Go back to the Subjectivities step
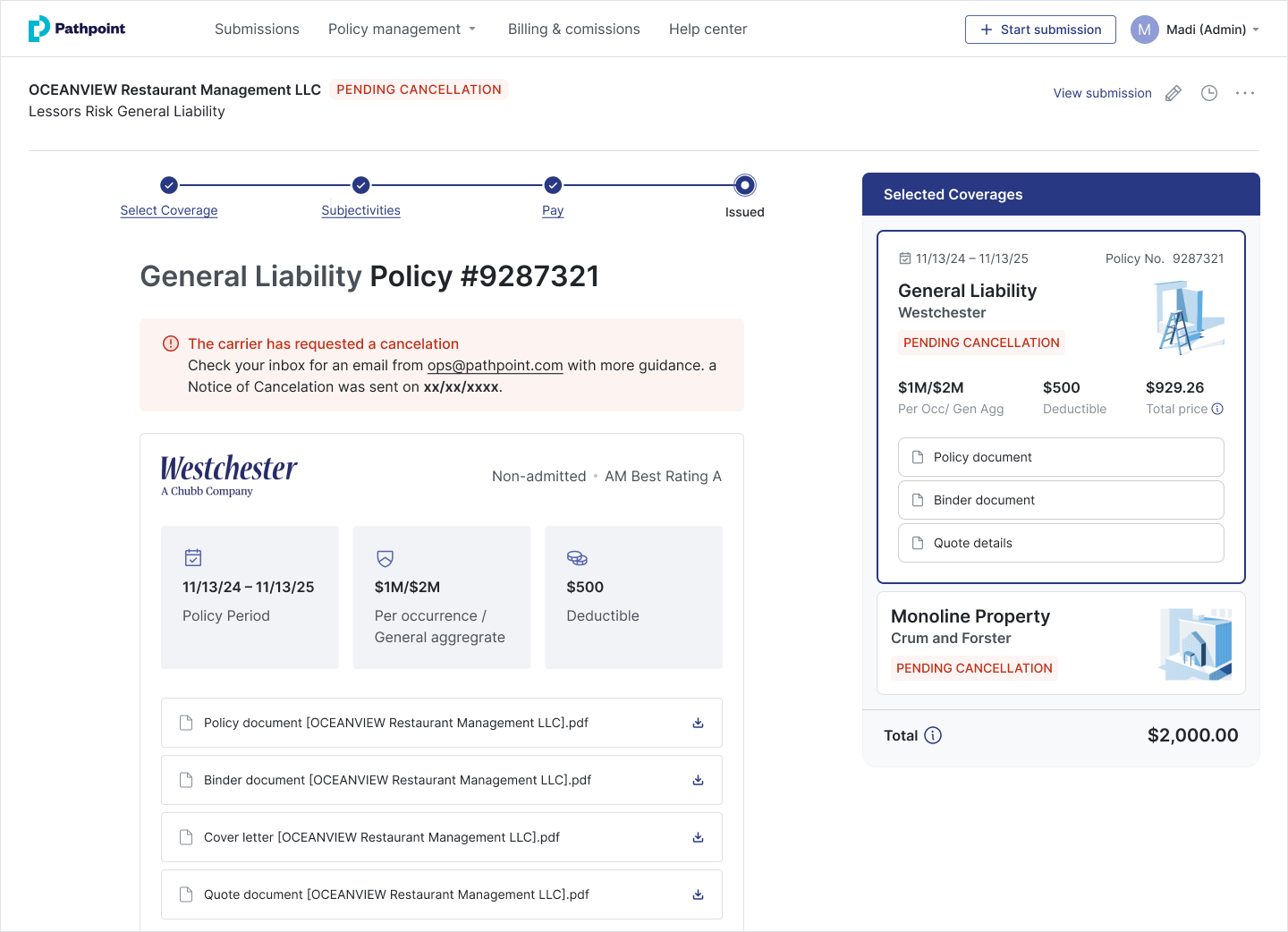The image size is (1288, 932). coord(360,210)
